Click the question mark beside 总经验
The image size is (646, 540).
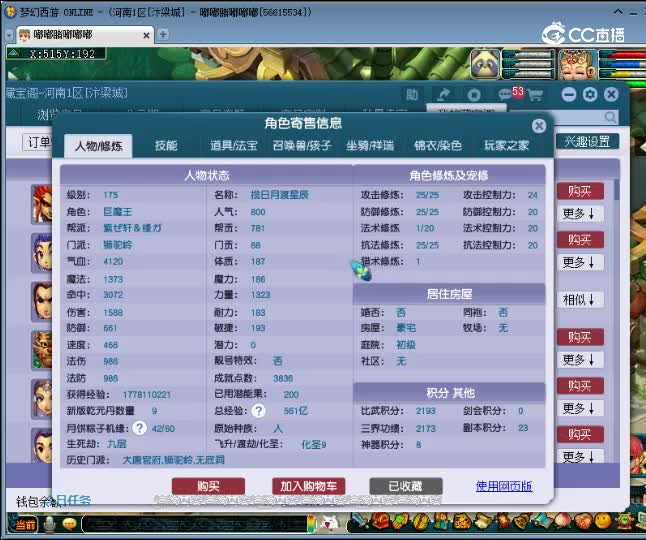click(259, 411)
